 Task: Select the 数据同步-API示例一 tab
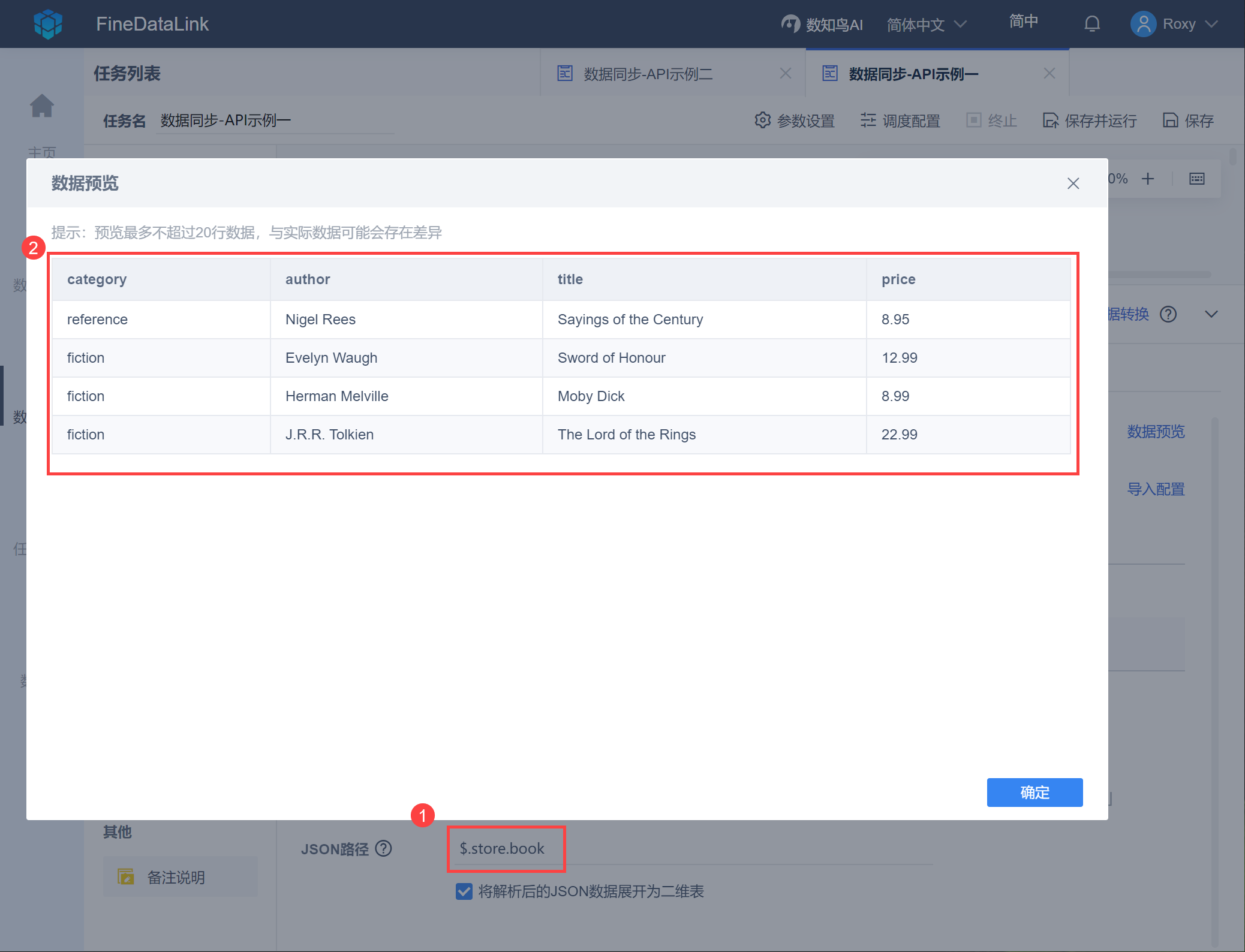click(913, 74)
